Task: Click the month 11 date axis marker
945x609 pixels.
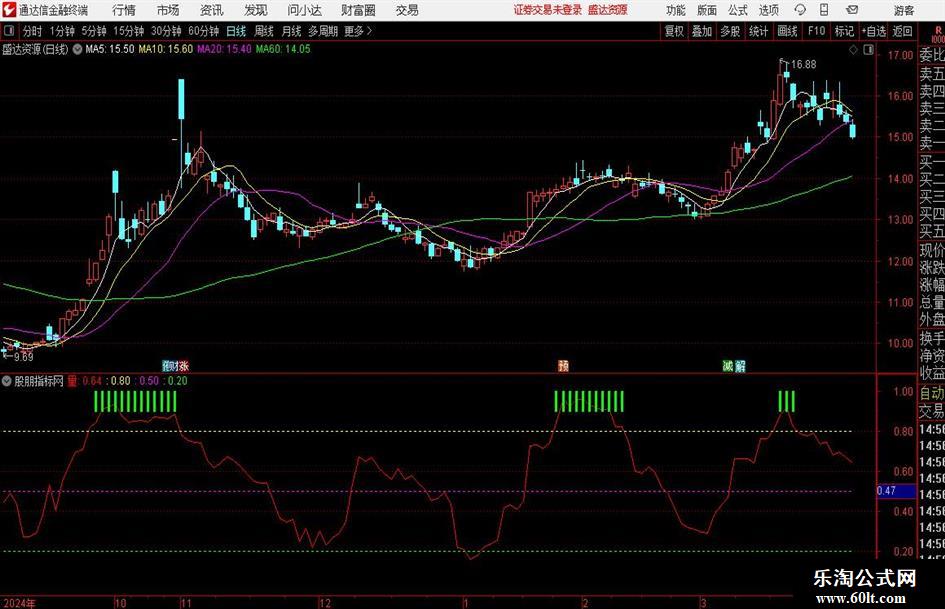Action: [x=186, y=603]
